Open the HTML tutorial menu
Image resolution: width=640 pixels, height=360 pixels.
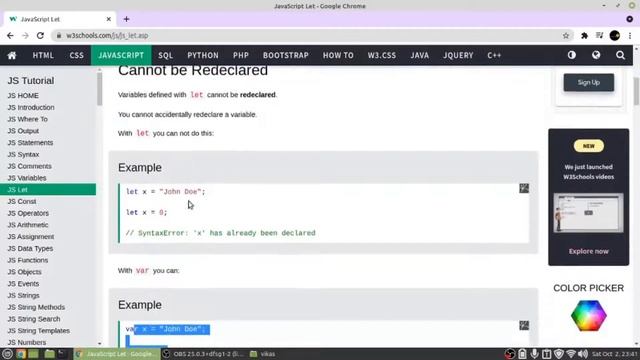coord(43,56)
